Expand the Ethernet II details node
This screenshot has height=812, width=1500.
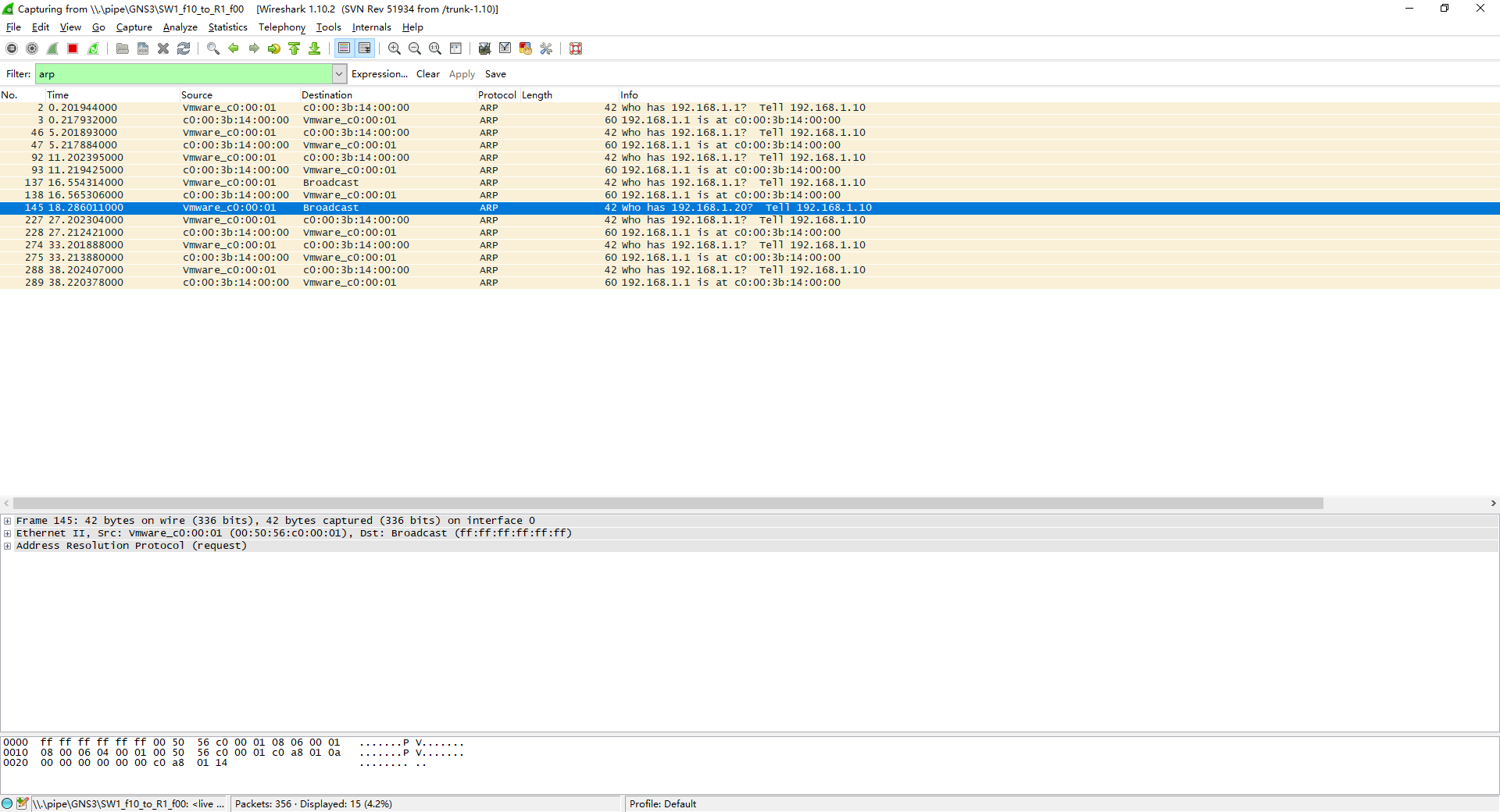click(8, 533)
